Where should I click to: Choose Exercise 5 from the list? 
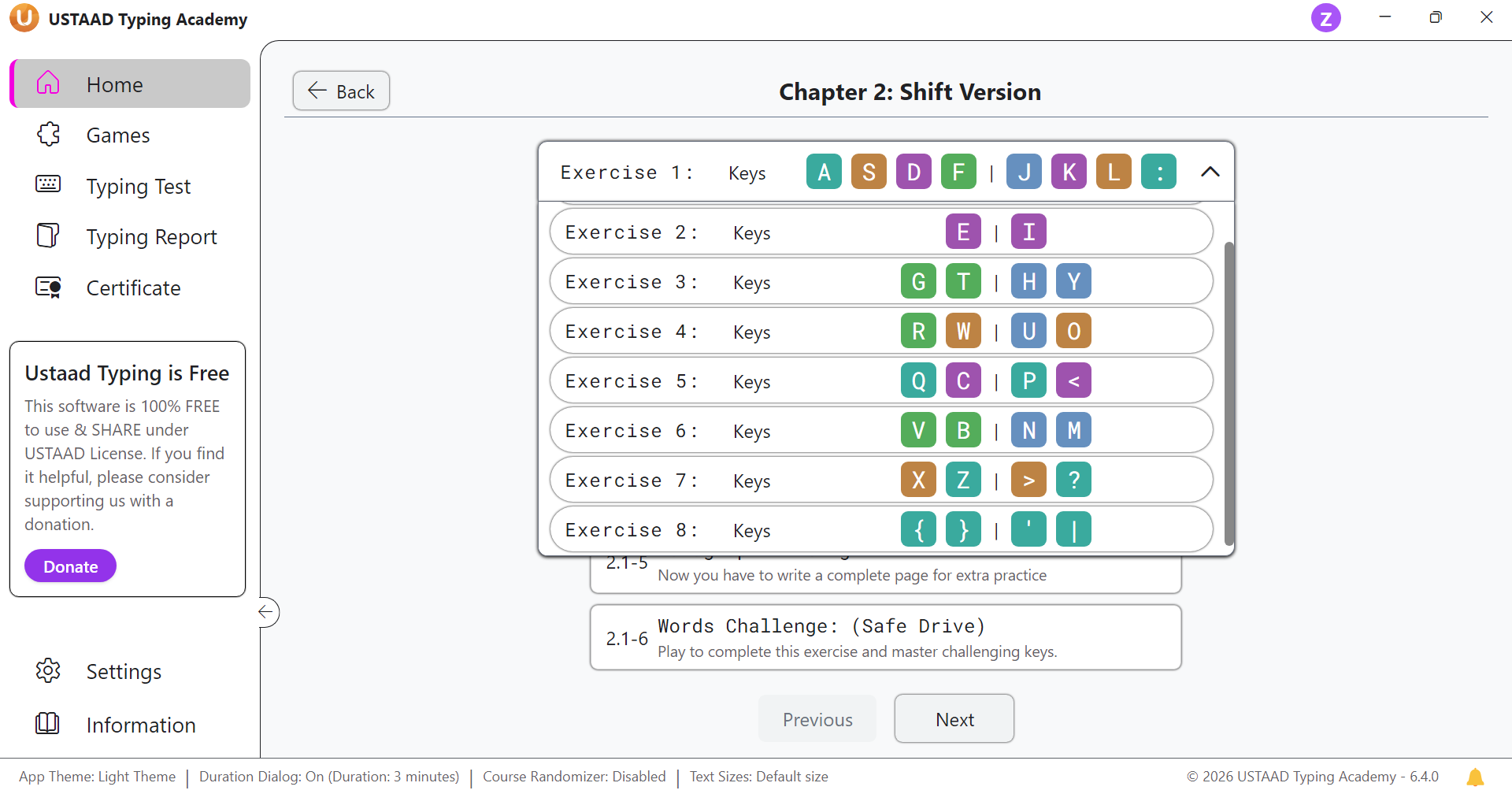(x=880, y=381)
